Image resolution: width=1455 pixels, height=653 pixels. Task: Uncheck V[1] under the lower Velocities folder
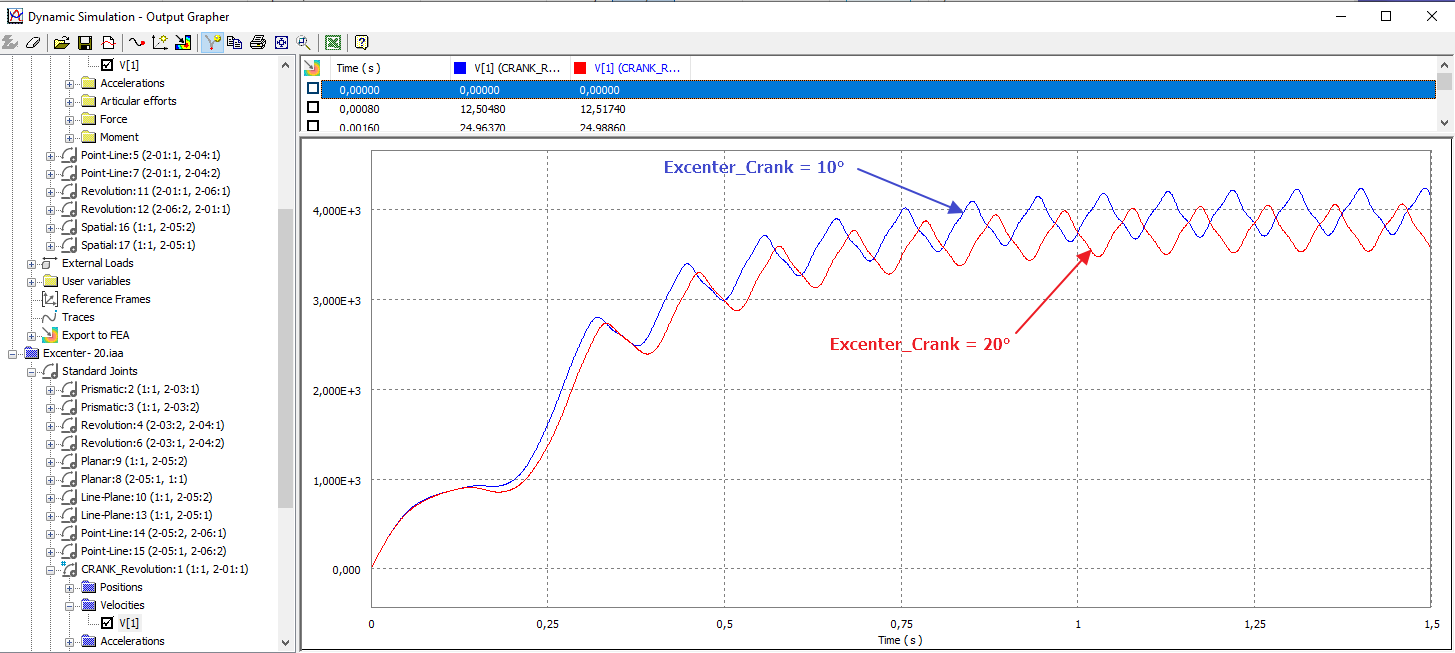tap(108, 623)
